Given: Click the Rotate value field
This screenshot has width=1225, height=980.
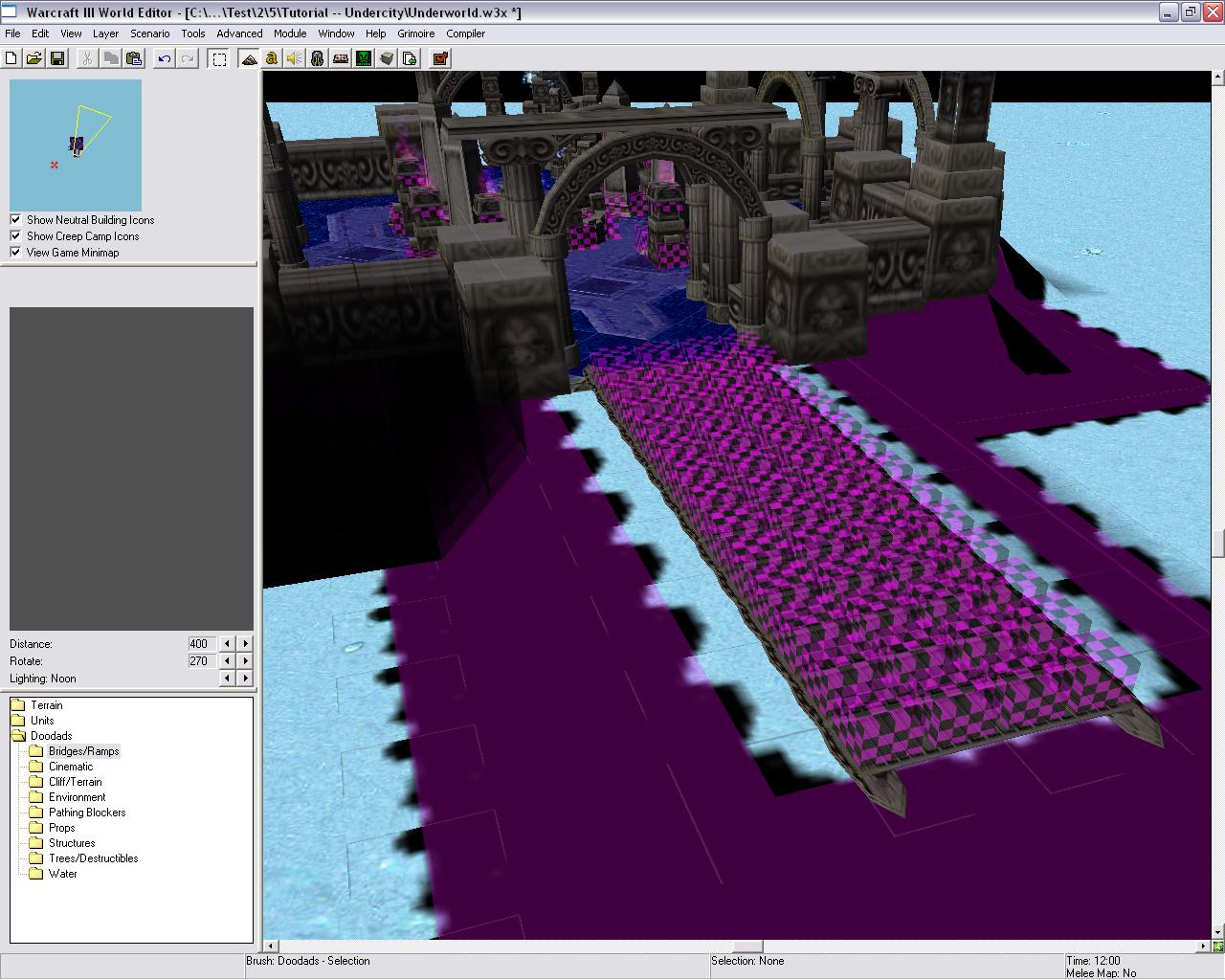Looking at the screenshot, I should [x=201, y=661].
